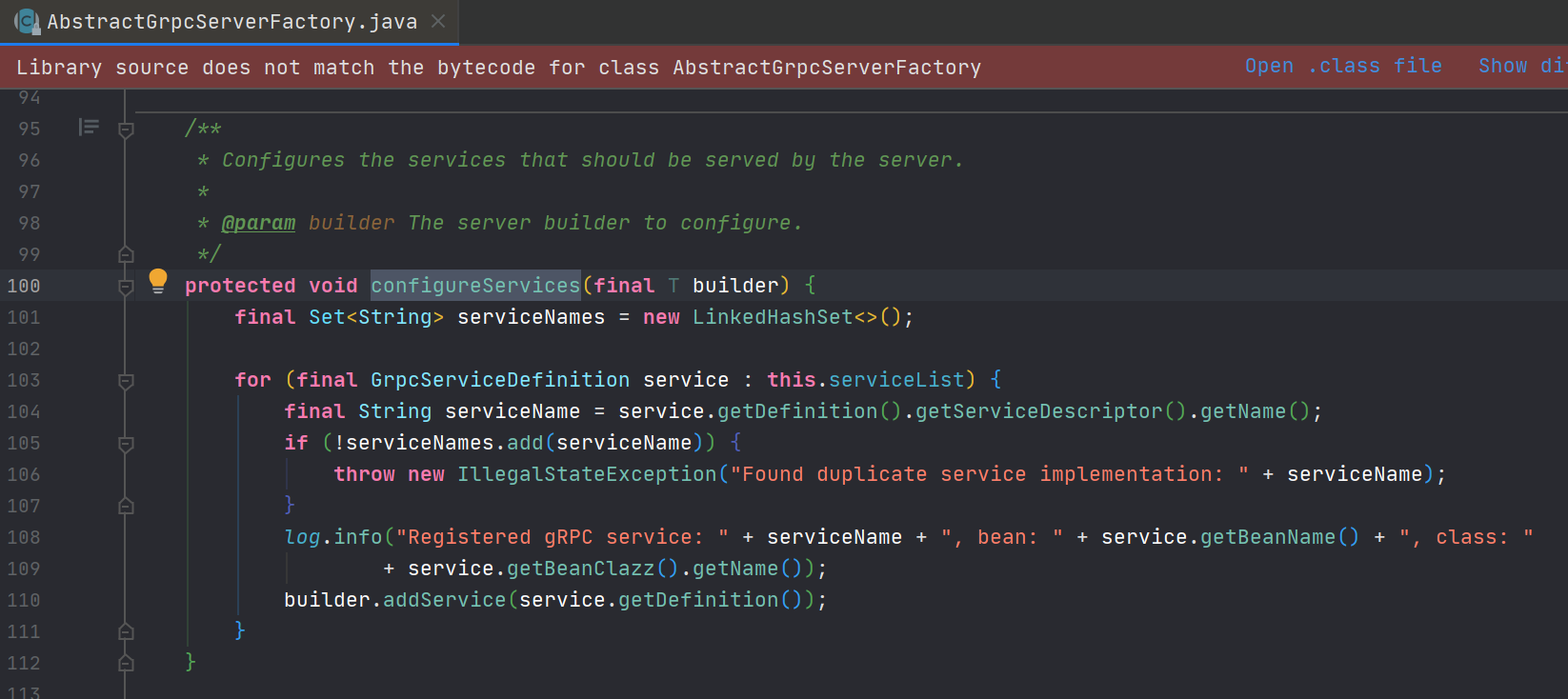Screen dimensions: 1568x699
Task: Fold the if block at line 105
Action: click(126, 443)
